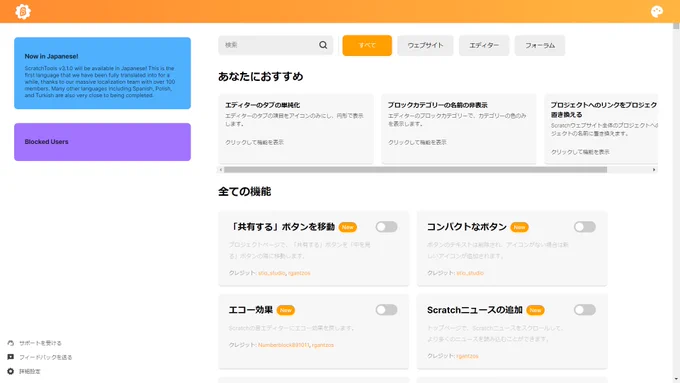Turn on the Scratchニュースの追加 toggle
The image size is (680, 383).
pyautogui.click(x=585, y=310)
